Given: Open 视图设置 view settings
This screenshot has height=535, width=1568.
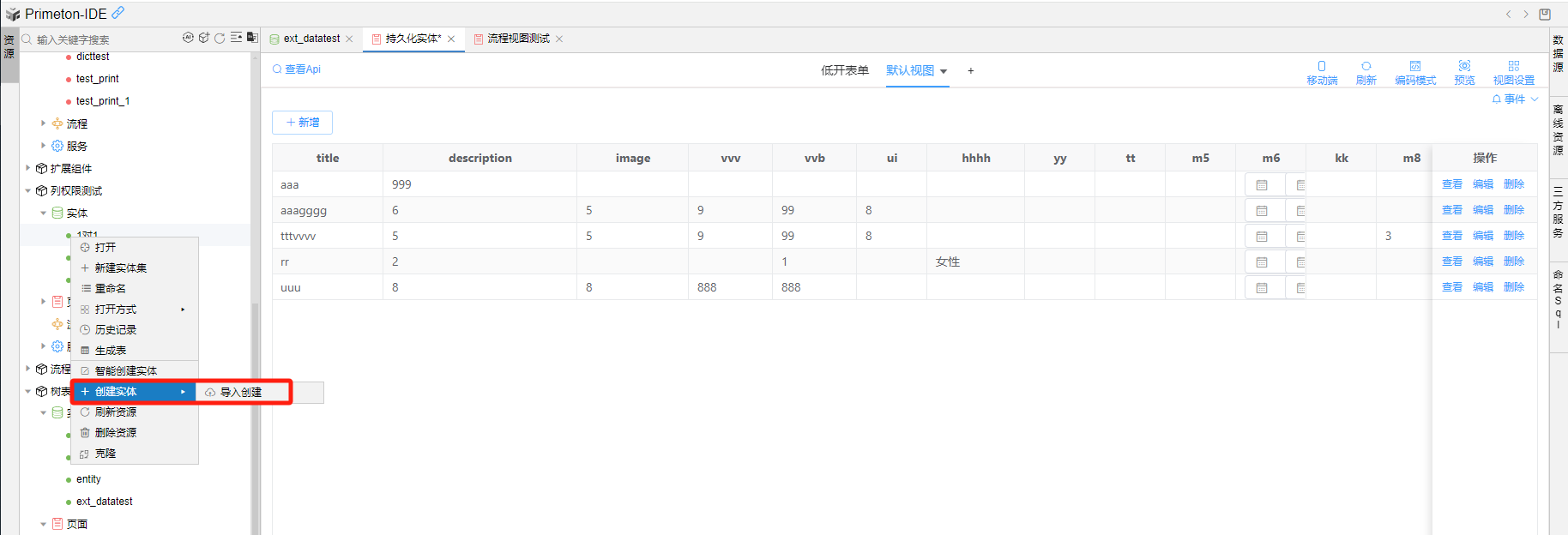Looking at the screenshot, I should [1513, 72].
